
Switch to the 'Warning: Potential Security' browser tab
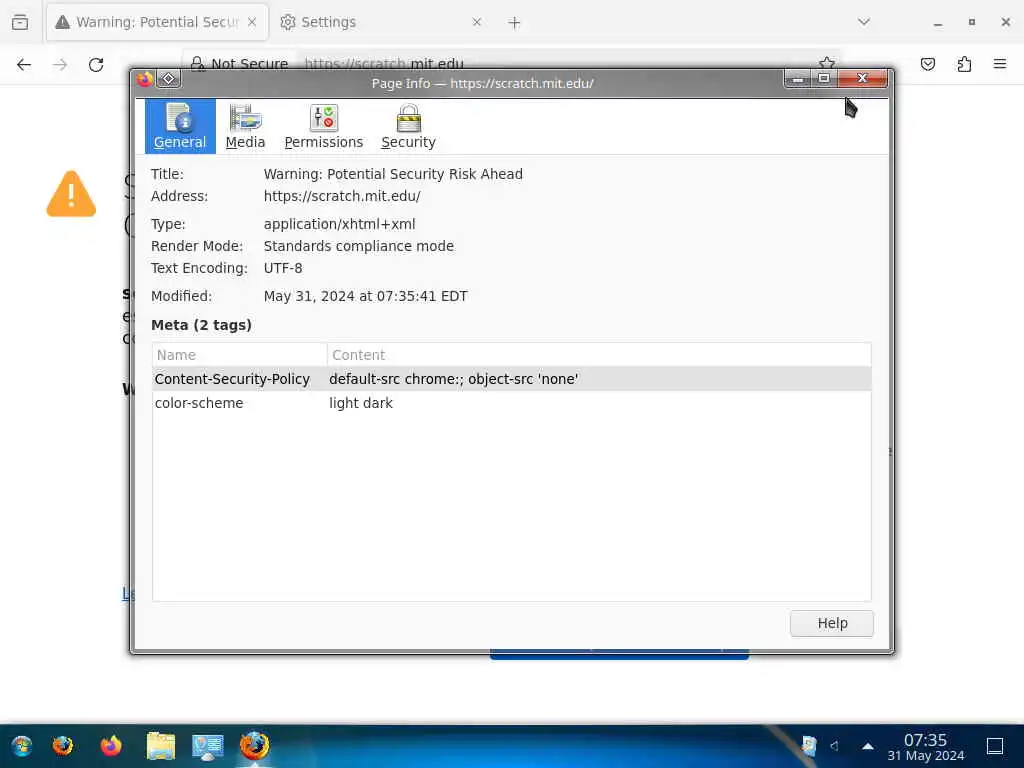[157, 22]
